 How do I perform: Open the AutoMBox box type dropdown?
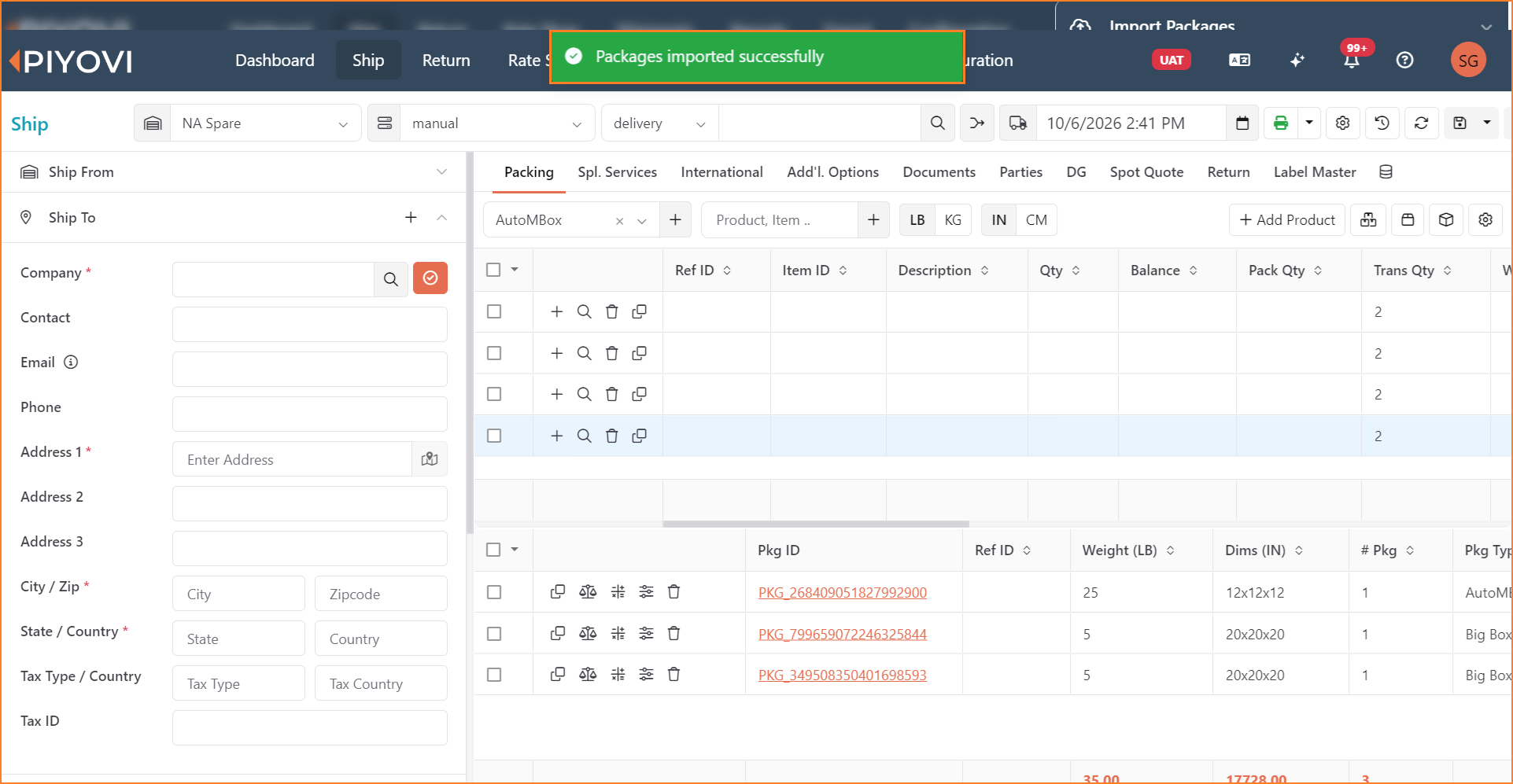click(x=642, y=221)
